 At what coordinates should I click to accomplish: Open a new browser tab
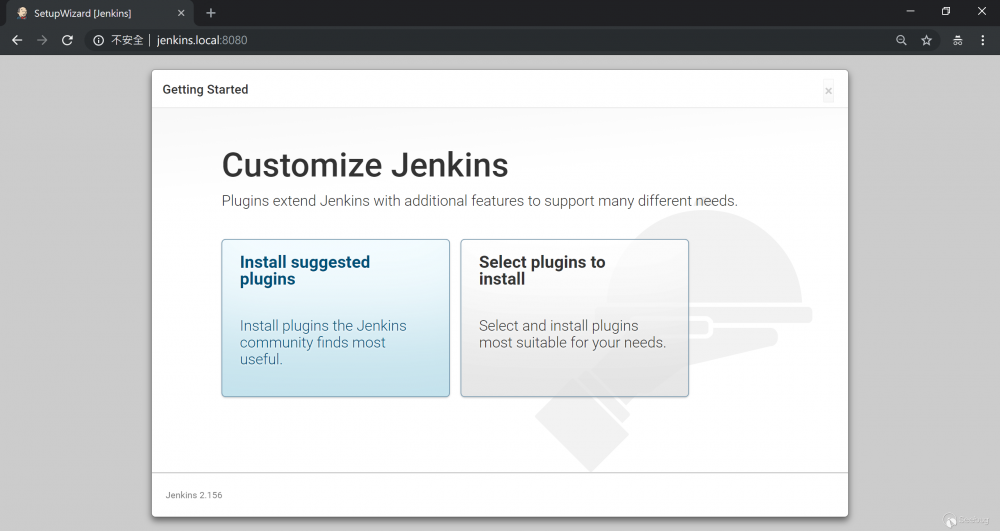tap(211, 13)
